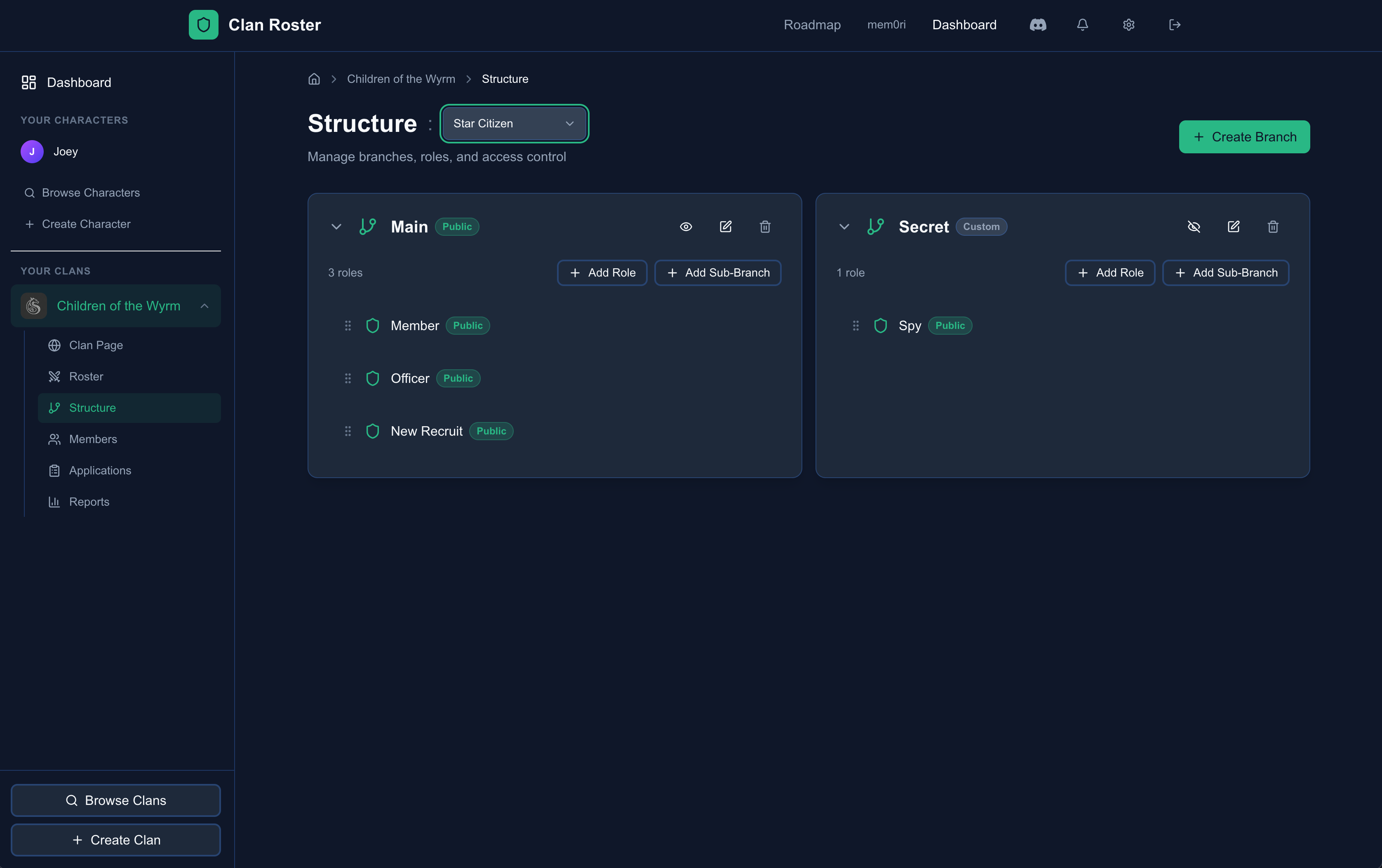Click the drag handle beside the Spy role

[856, 325]
